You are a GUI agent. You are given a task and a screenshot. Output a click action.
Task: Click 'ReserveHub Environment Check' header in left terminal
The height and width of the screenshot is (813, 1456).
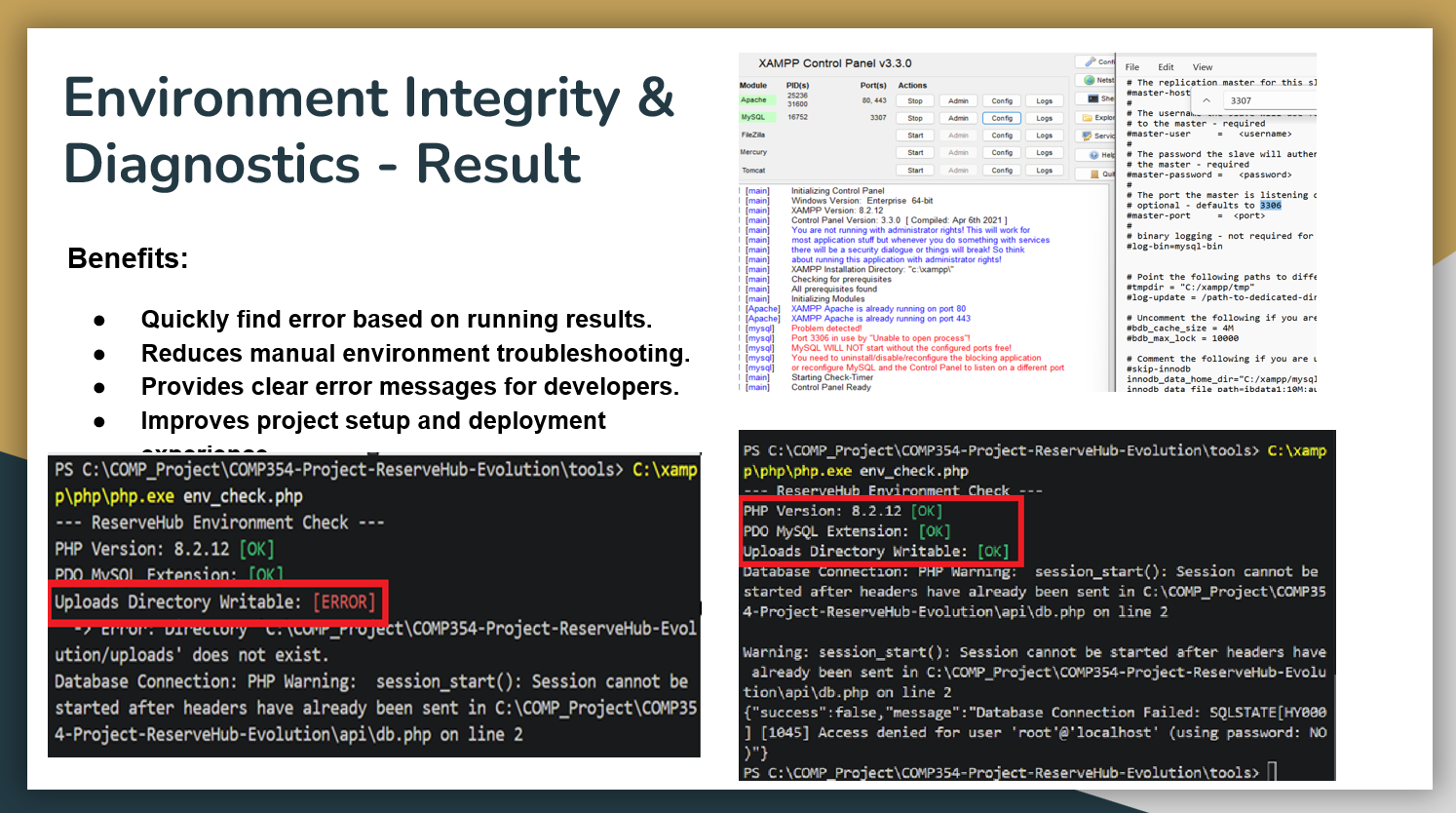219,523
